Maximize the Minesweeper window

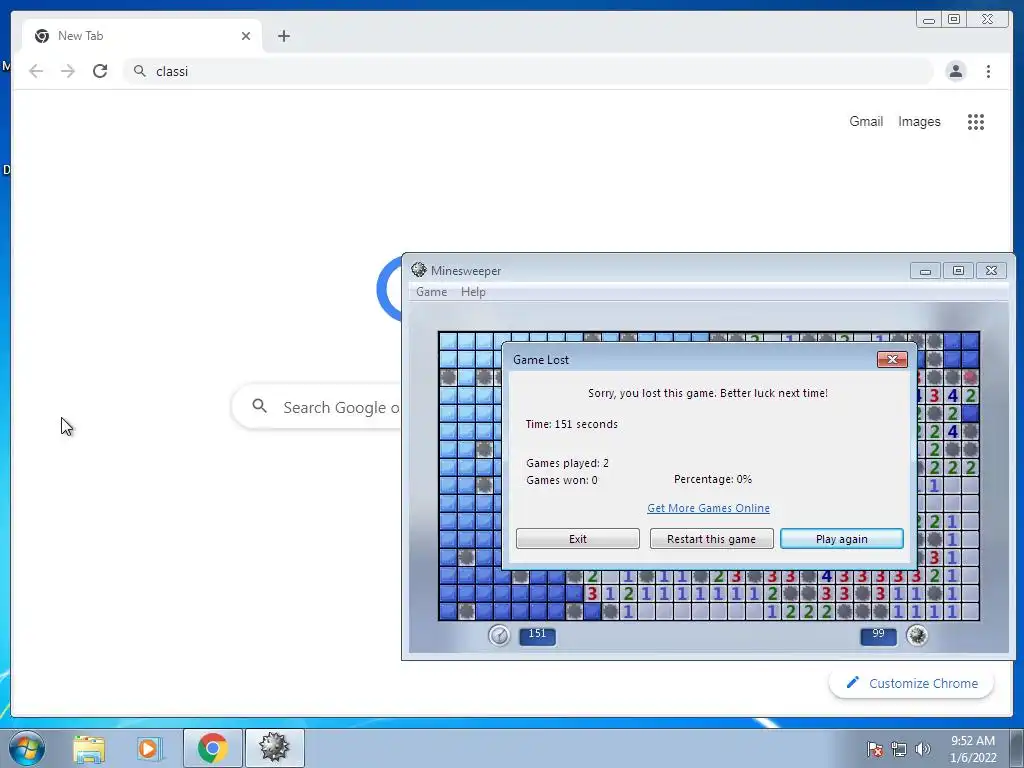click(x=958, y=270)
